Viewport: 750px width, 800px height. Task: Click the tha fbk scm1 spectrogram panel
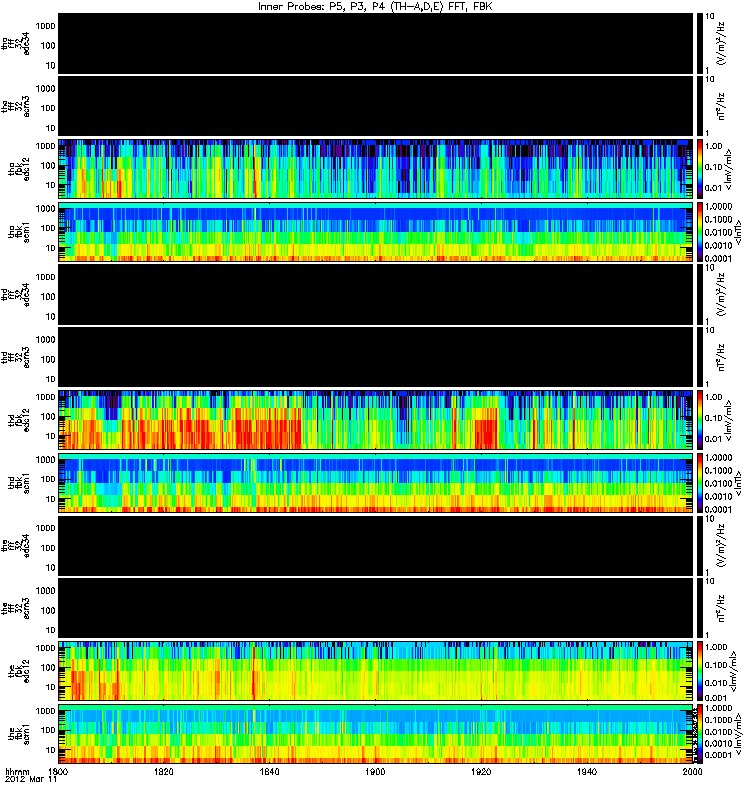(x=376, y=232)
